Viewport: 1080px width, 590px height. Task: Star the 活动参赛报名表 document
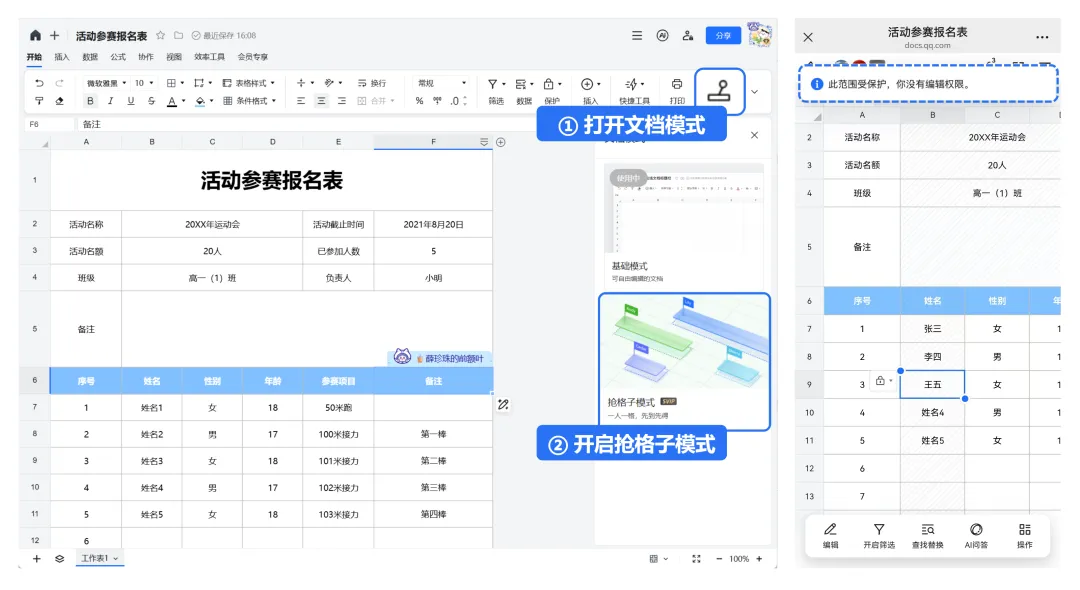(x=160, y=35)
